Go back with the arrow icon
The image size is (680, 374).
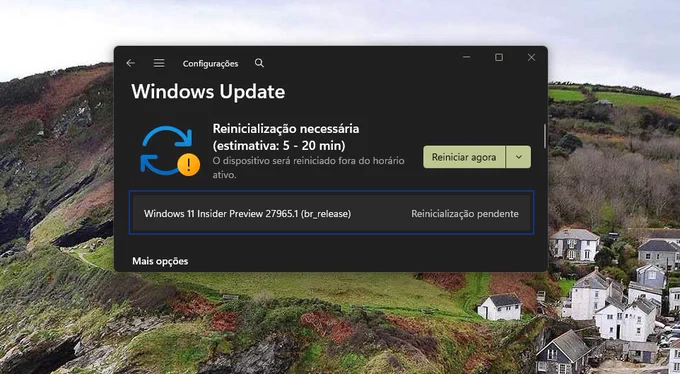pyautogui.click(x=131, y=63)
